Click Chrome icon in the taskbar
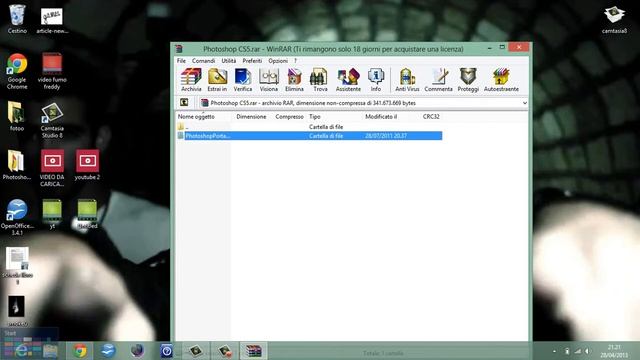640x360 pixels. click(80, 351)
